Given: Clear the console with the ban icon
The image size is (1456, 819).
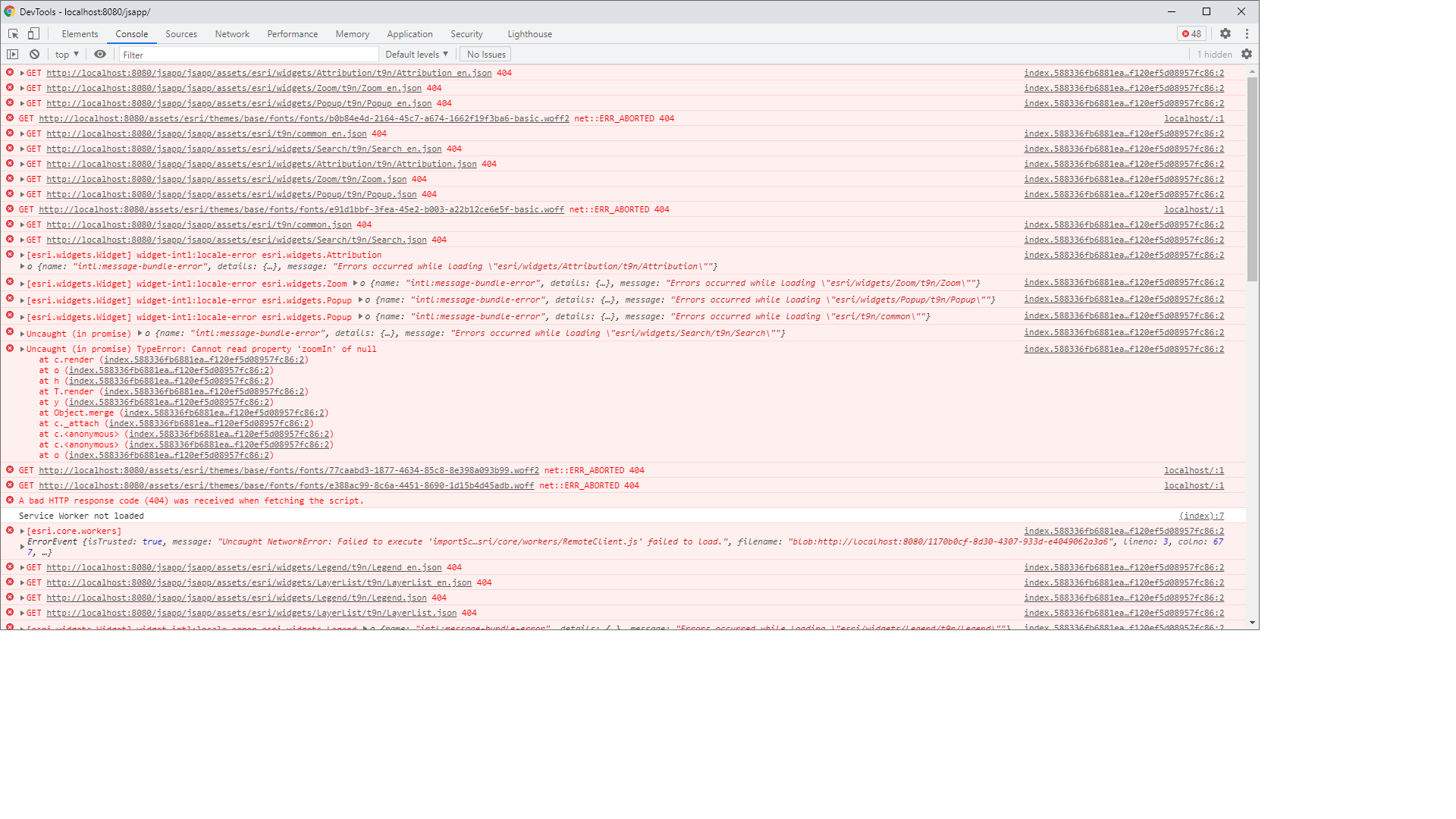Looking at the screenshot, I should 34,54.
